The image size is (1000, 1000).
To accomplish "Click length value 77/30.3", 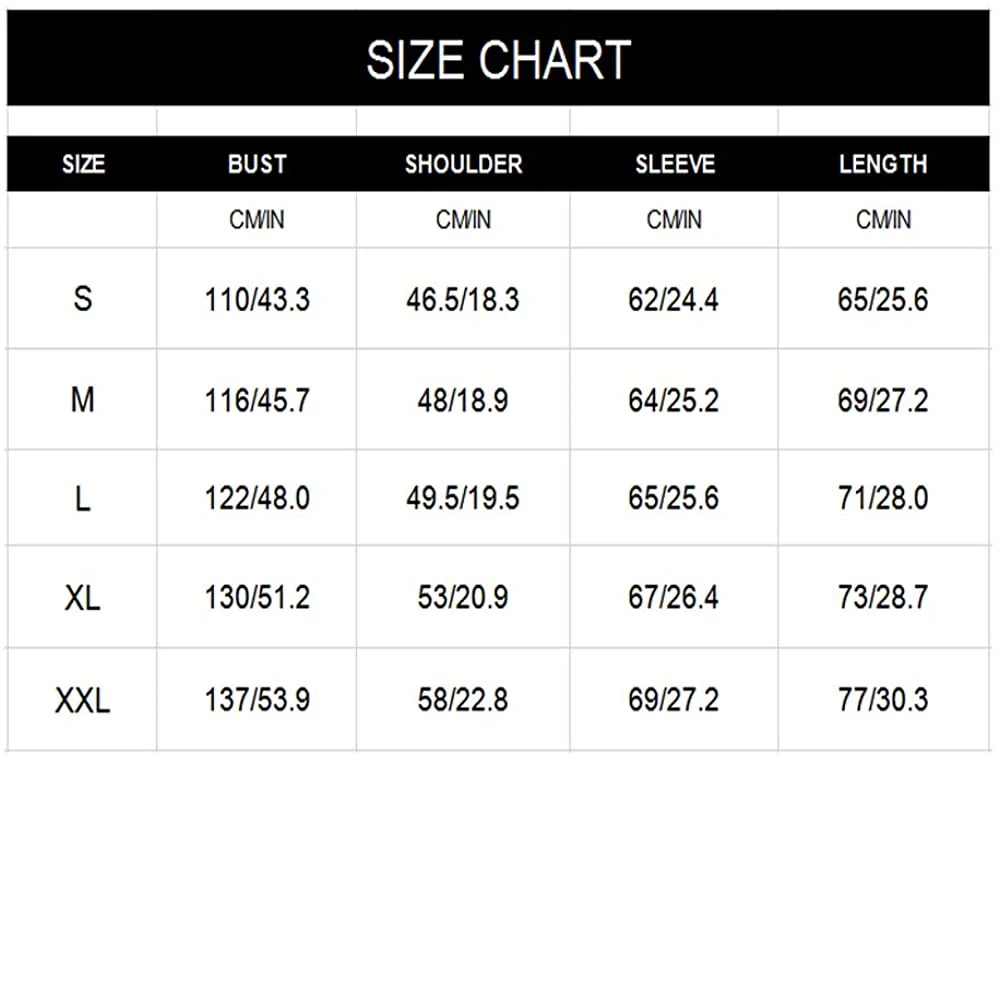I will point(883,700).
